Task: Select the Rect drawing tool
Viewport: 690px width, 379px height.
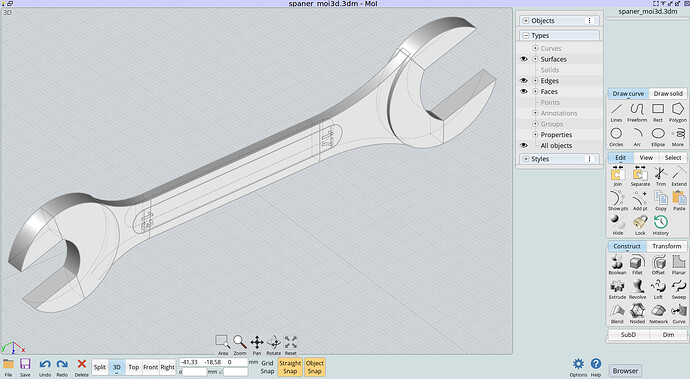Action: 658,112
